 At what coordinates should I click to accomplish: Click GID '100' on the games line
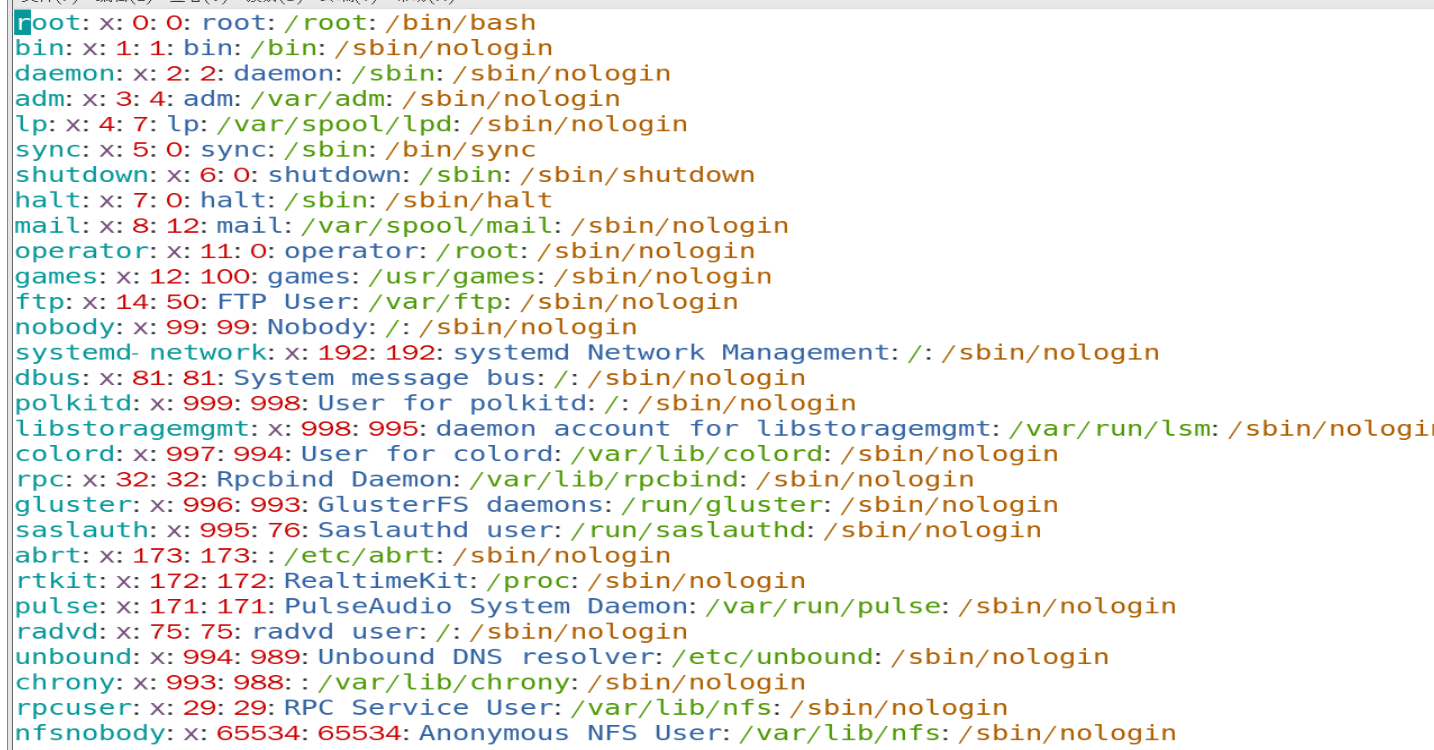(225, 276)
